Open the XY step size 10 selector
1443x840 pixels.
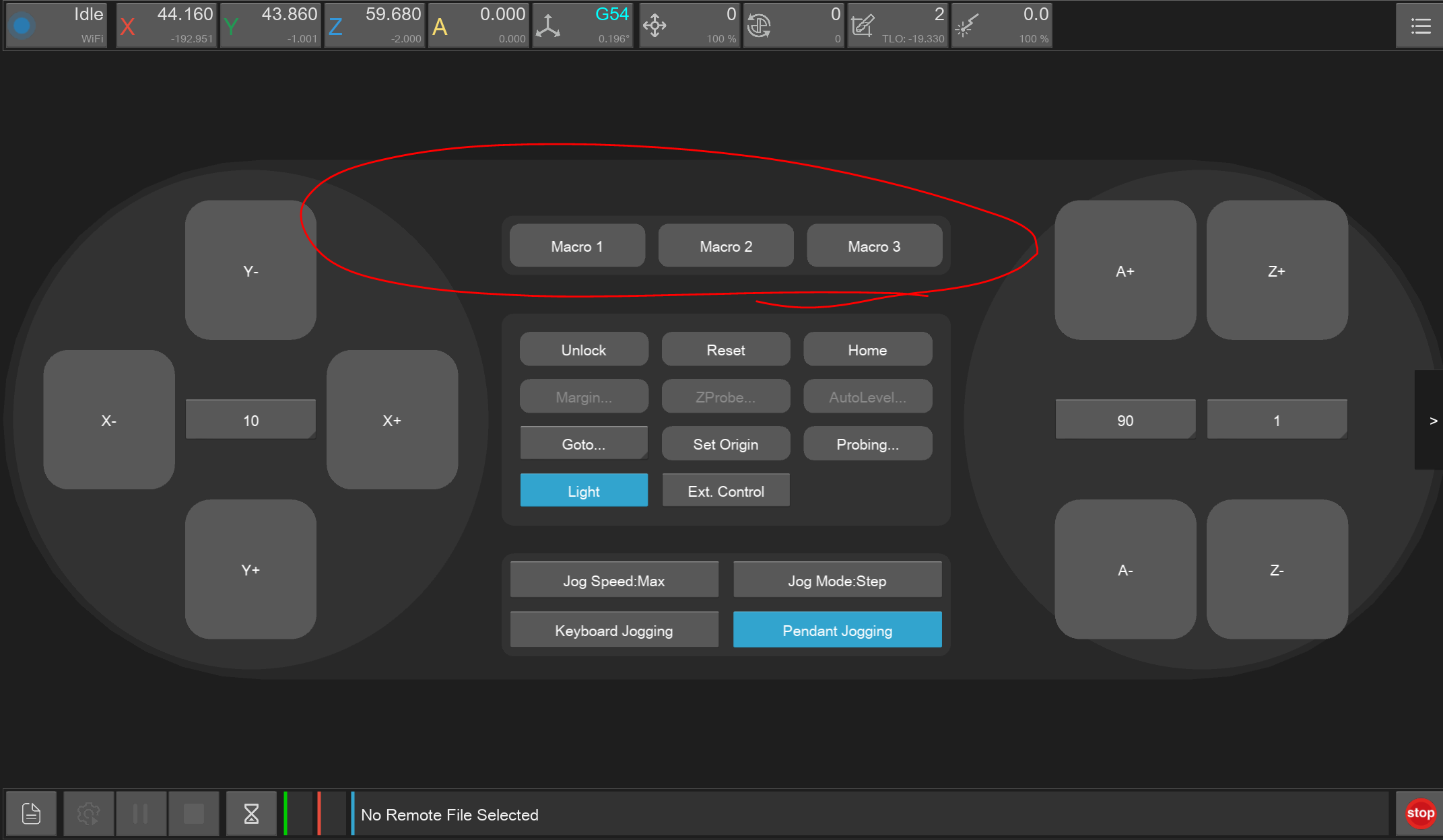250,420
